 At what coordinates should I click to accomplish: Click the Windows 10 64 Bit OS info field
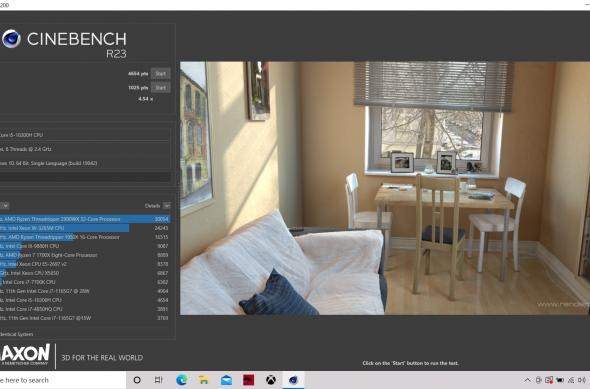pos(85,163)
